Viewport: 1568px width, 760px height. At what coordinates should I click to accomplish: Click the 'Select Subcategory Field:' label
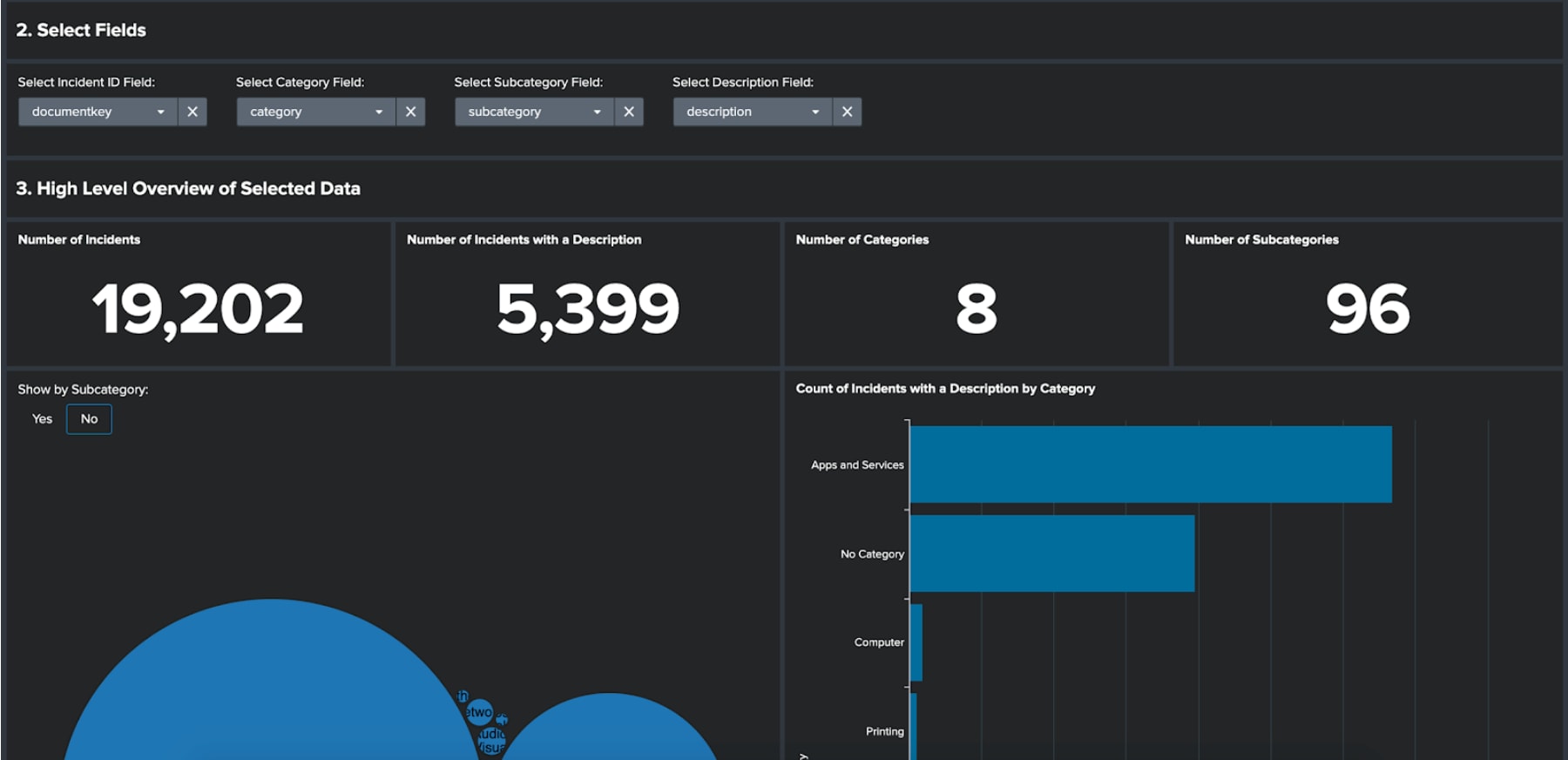point(528,82)
